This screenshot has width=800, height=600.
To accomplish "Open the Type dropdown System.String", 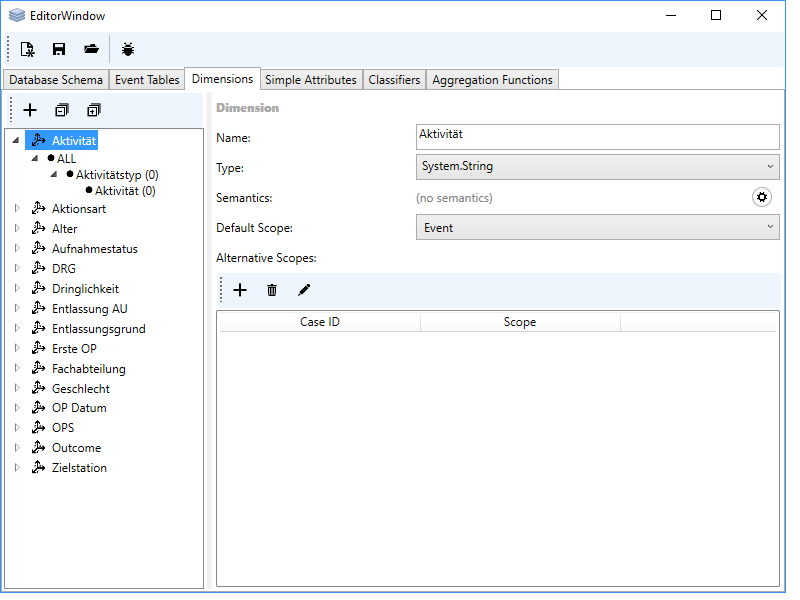I will (x=597, y=167).
